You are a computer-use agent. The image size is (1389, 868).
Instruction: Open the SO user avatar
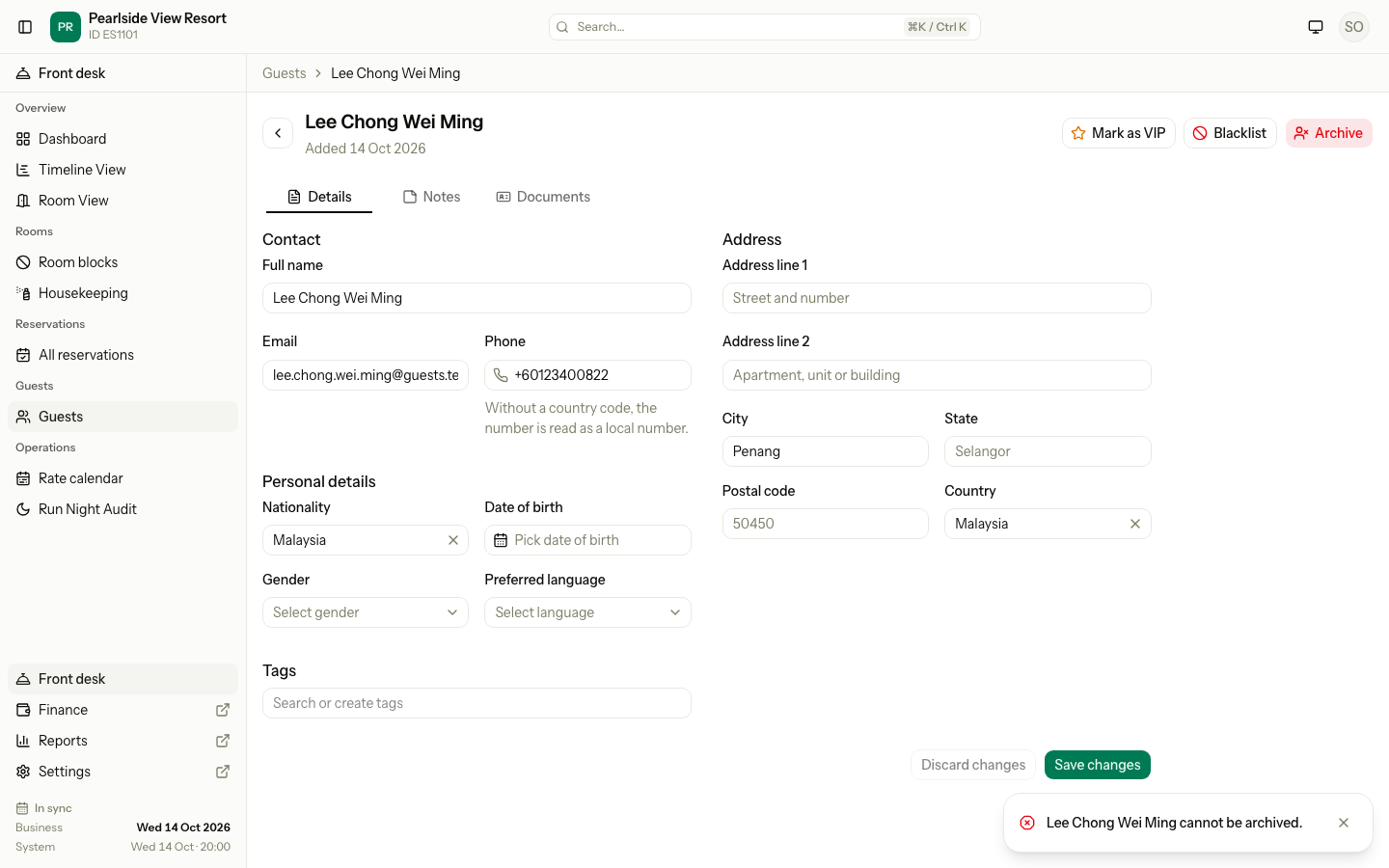point(1354,27)
